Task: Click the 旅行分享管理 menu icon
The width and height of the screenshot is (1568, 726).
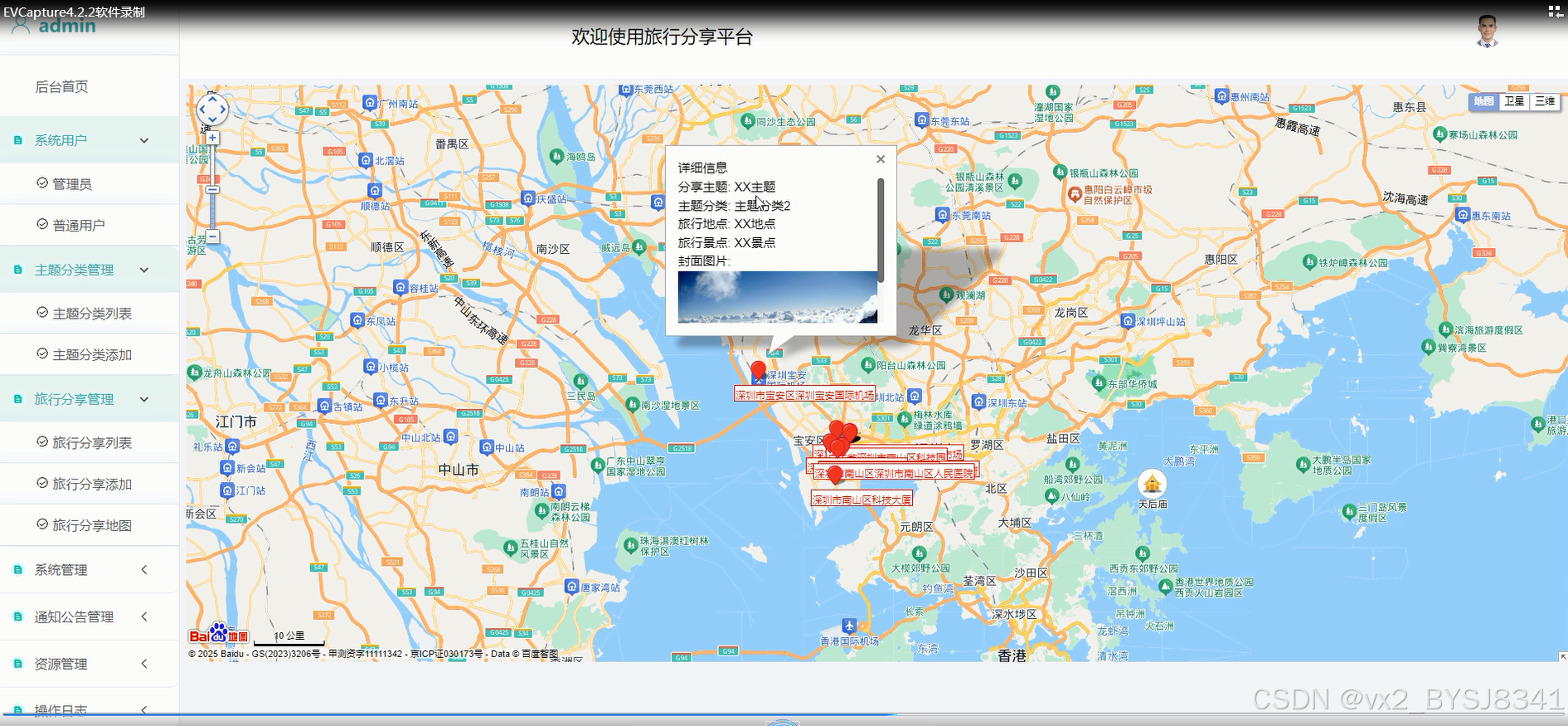Action: 18,399
